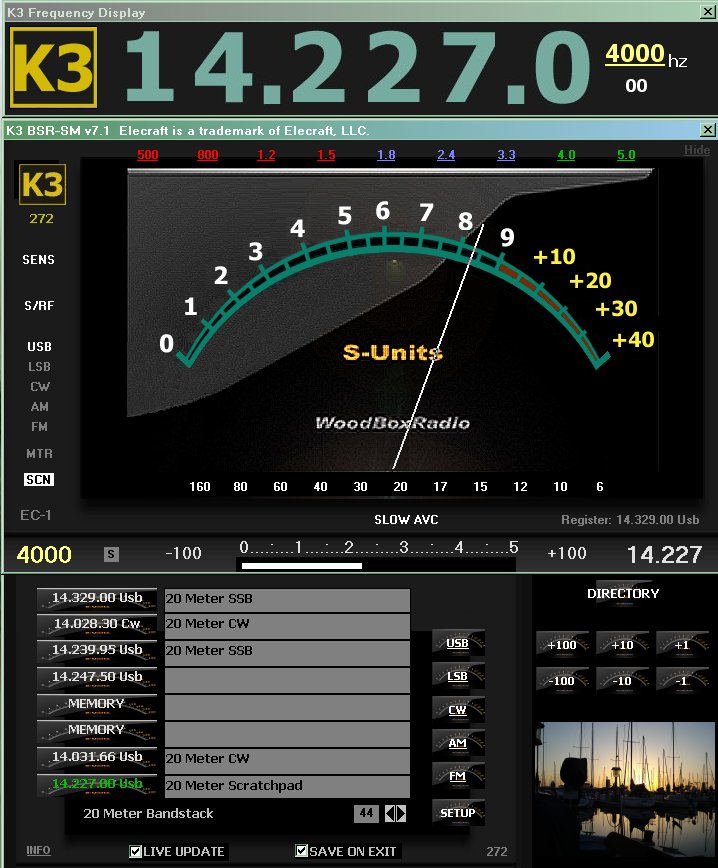Click the small K3 logo above 272
718x868 pixels.
[x=43, y=184]
